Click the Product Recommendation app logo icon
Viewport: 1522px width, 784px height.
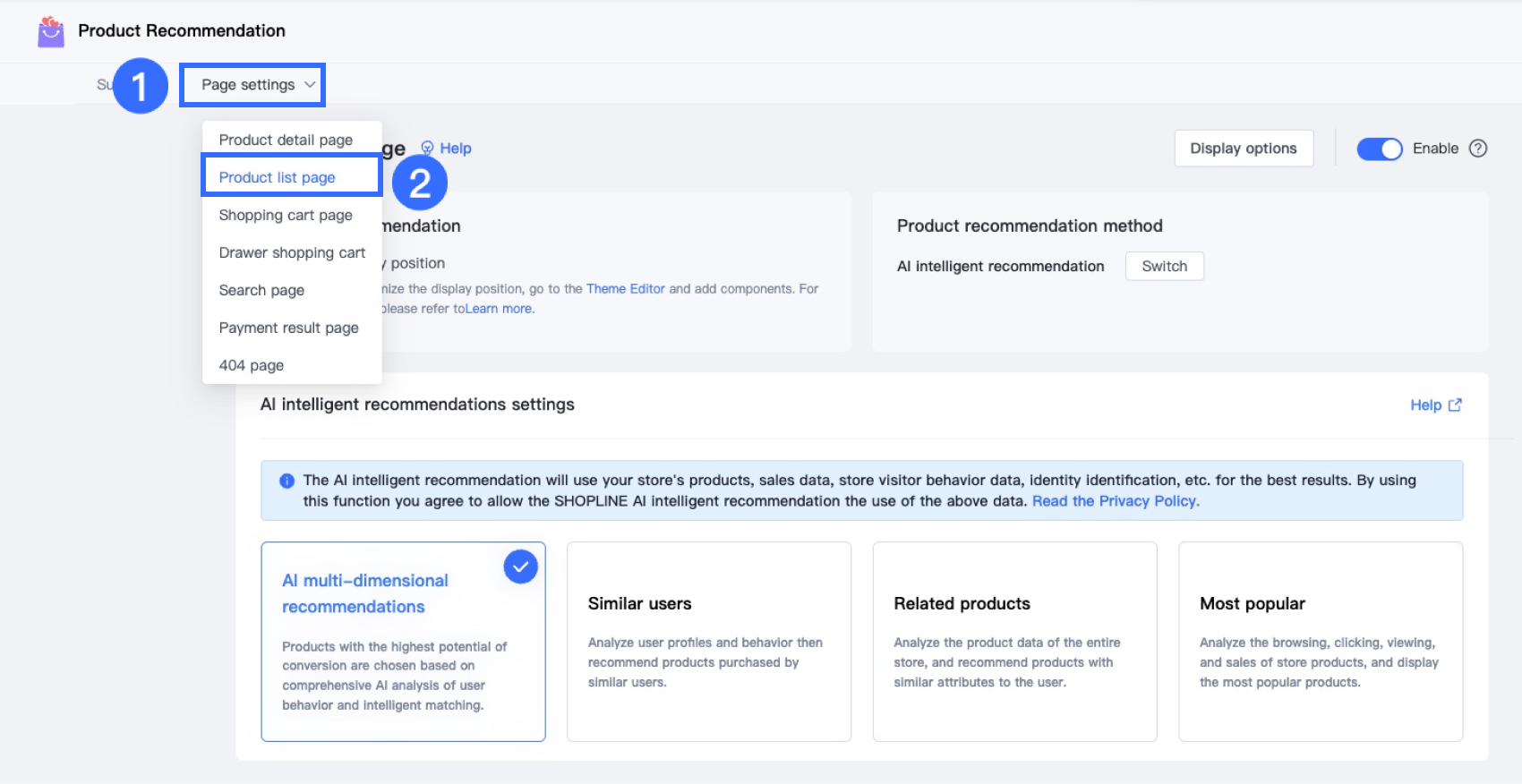coord(51,31)
